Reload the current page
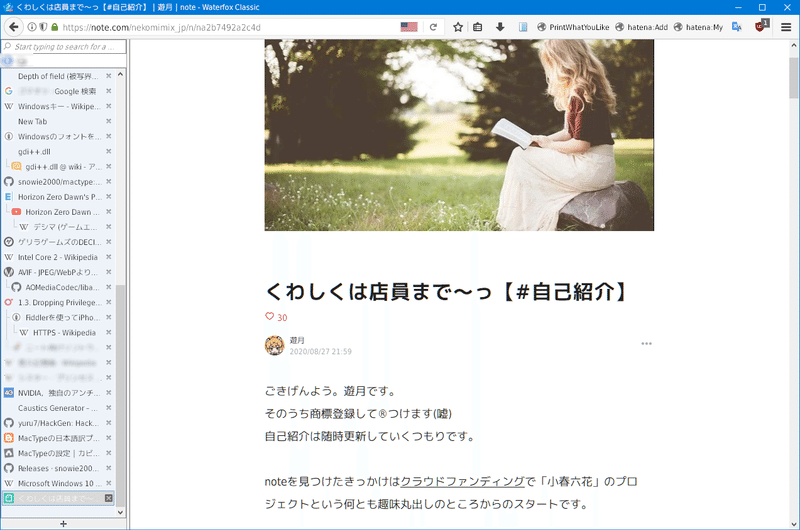800x530 pixels. tap(433, 27)
